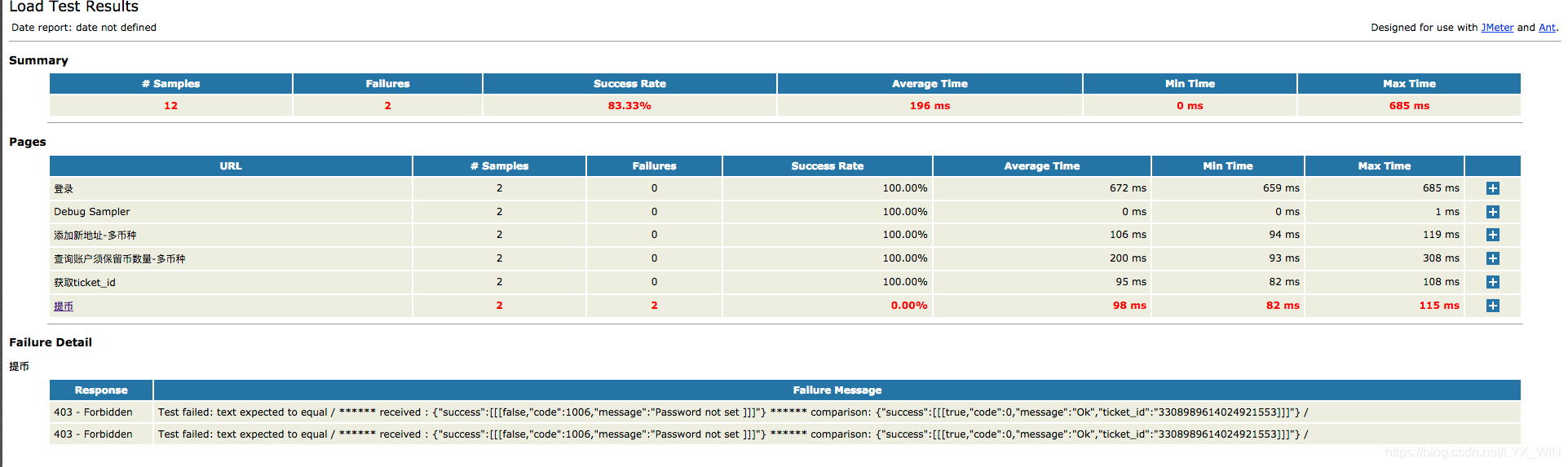1568x467 pixels.
Task: Click the Load Test Results title
Action: point(73,7)
